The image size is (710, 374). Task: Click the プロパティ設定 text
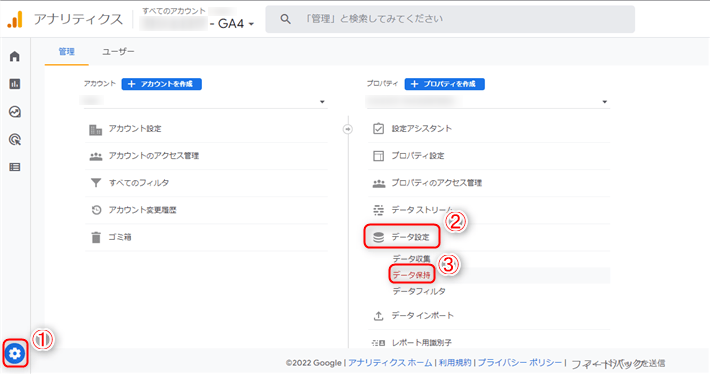(x=418, y=156)
